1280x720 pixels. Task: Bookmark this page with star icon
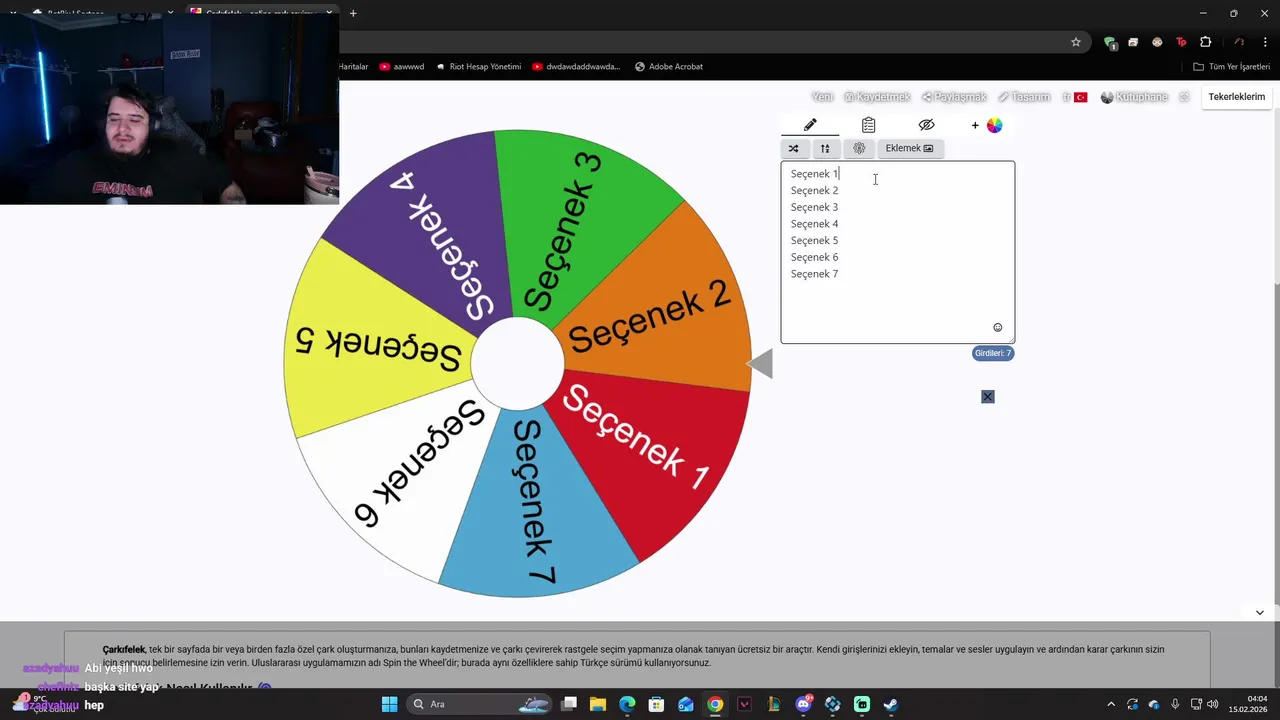[1076, 42]
